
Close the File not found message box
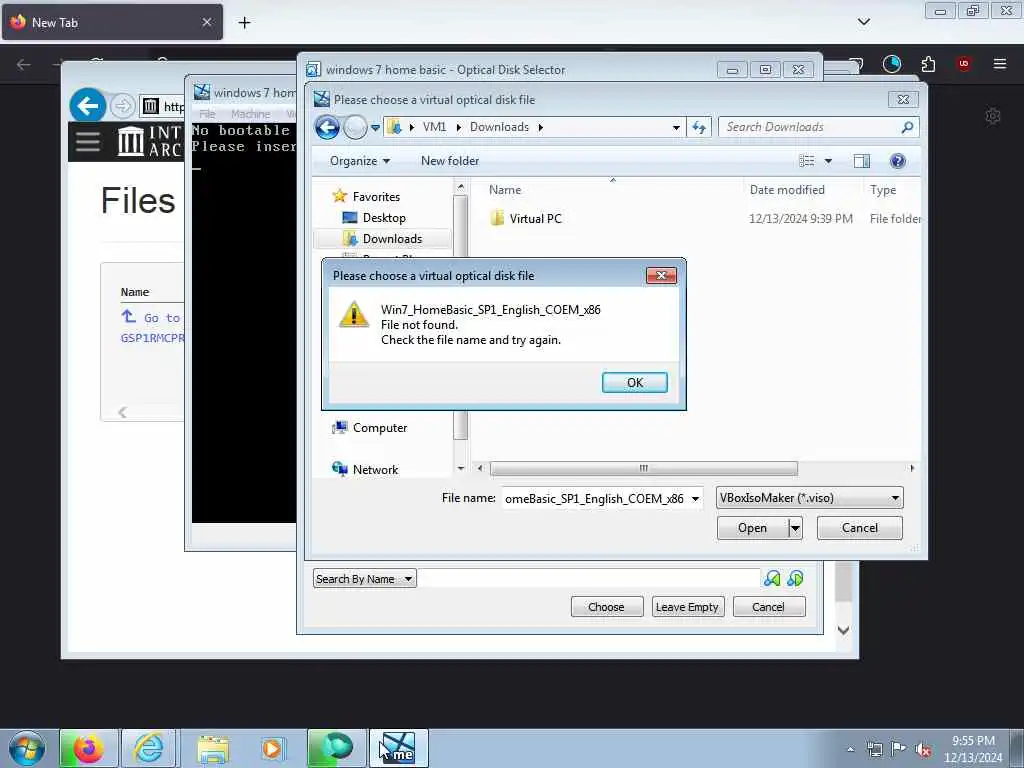tap(661, 276)
